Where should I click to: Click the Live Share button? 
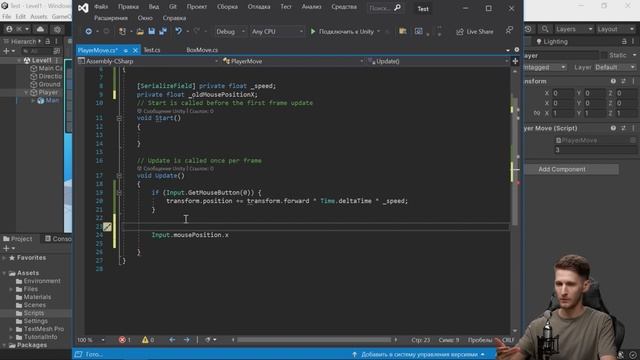(x=475, y=31)
